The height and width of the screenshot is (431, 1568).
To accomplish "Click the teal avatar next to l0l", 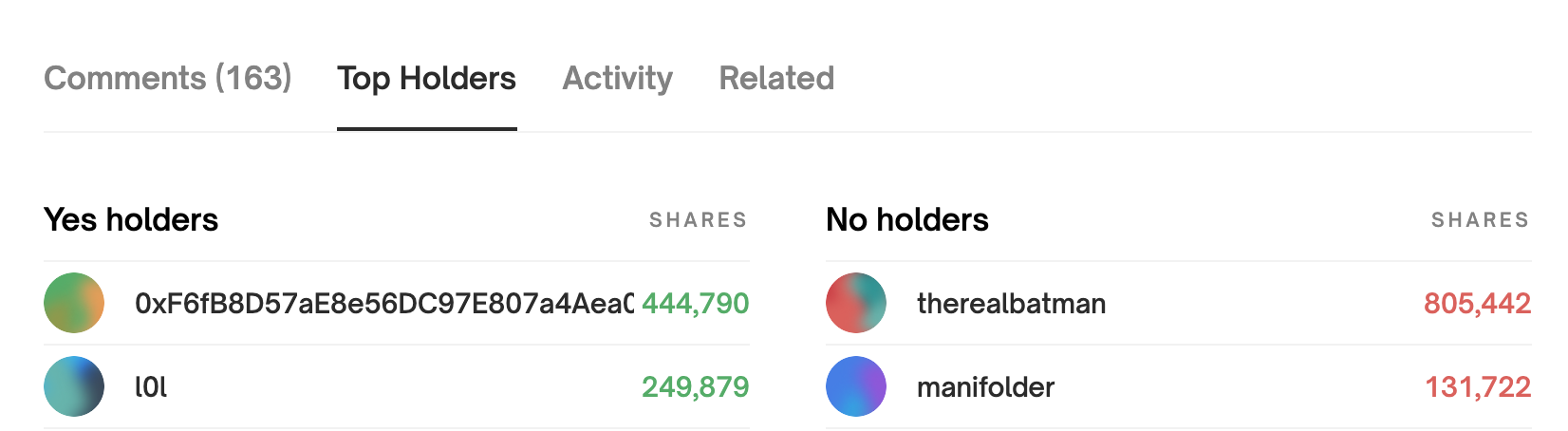I will [74, 386].
